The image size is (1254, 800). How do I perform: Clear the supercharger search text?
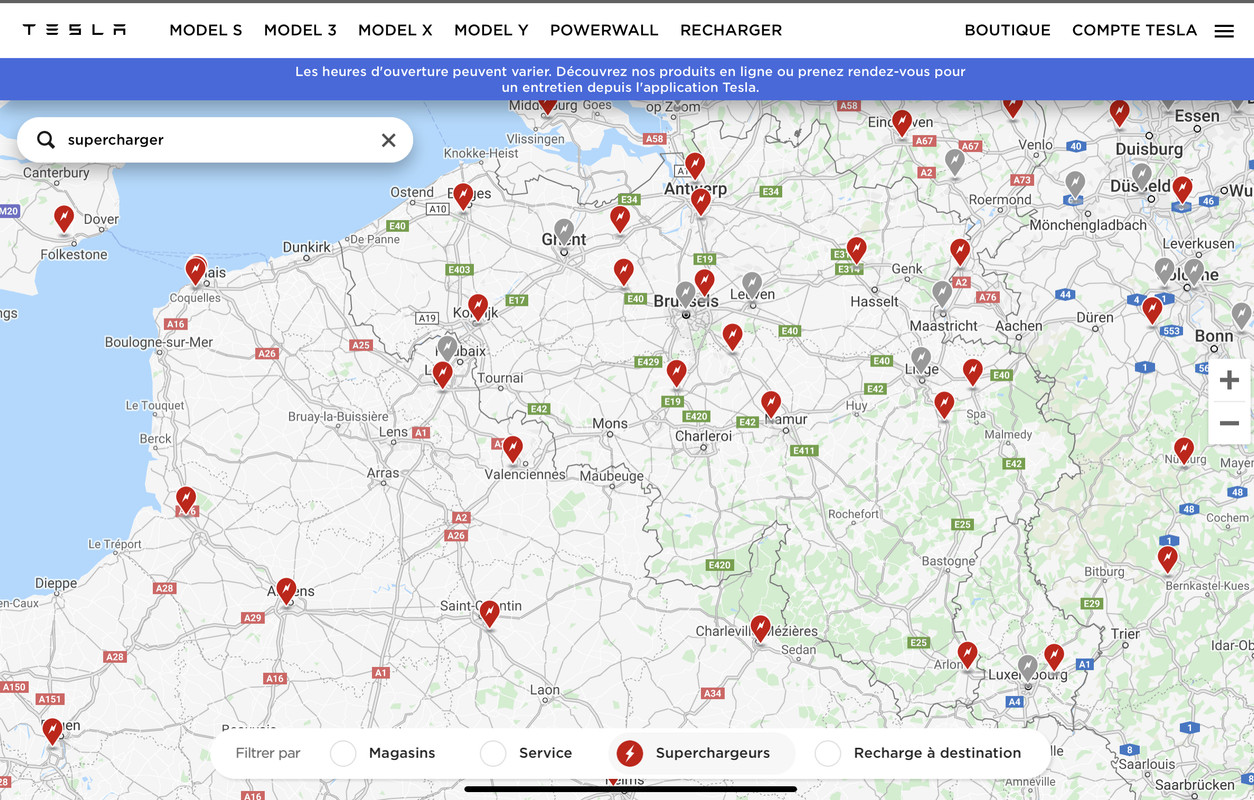(388, 140)
